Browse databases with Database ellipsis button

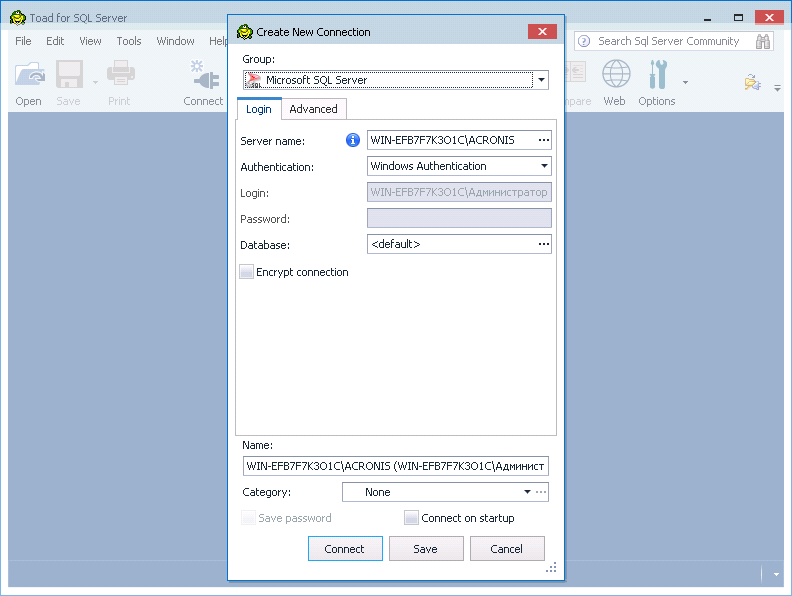tap(543, 244)
